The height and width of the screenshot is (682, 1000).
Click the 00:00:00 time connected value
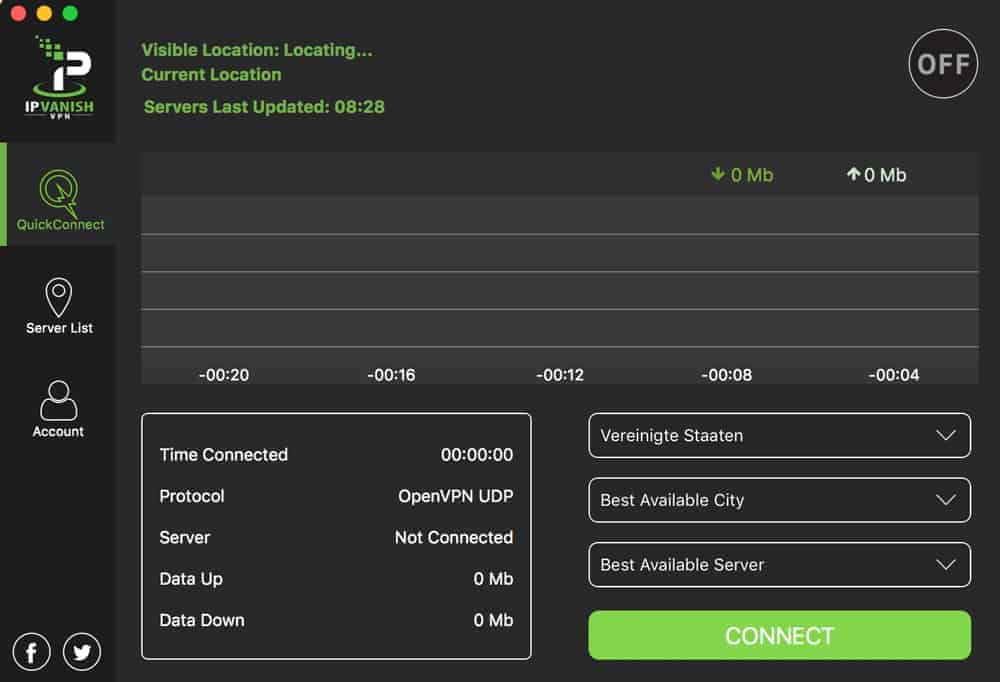[476, 454]
